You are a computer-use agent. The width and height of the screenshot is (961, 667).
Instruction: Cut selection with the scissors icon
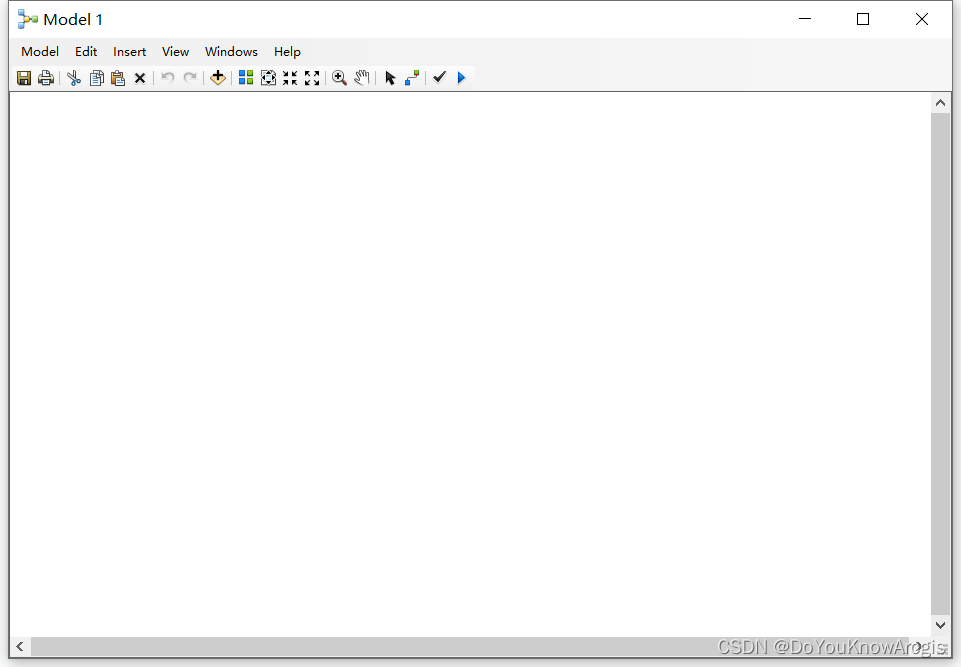(74, 78)
